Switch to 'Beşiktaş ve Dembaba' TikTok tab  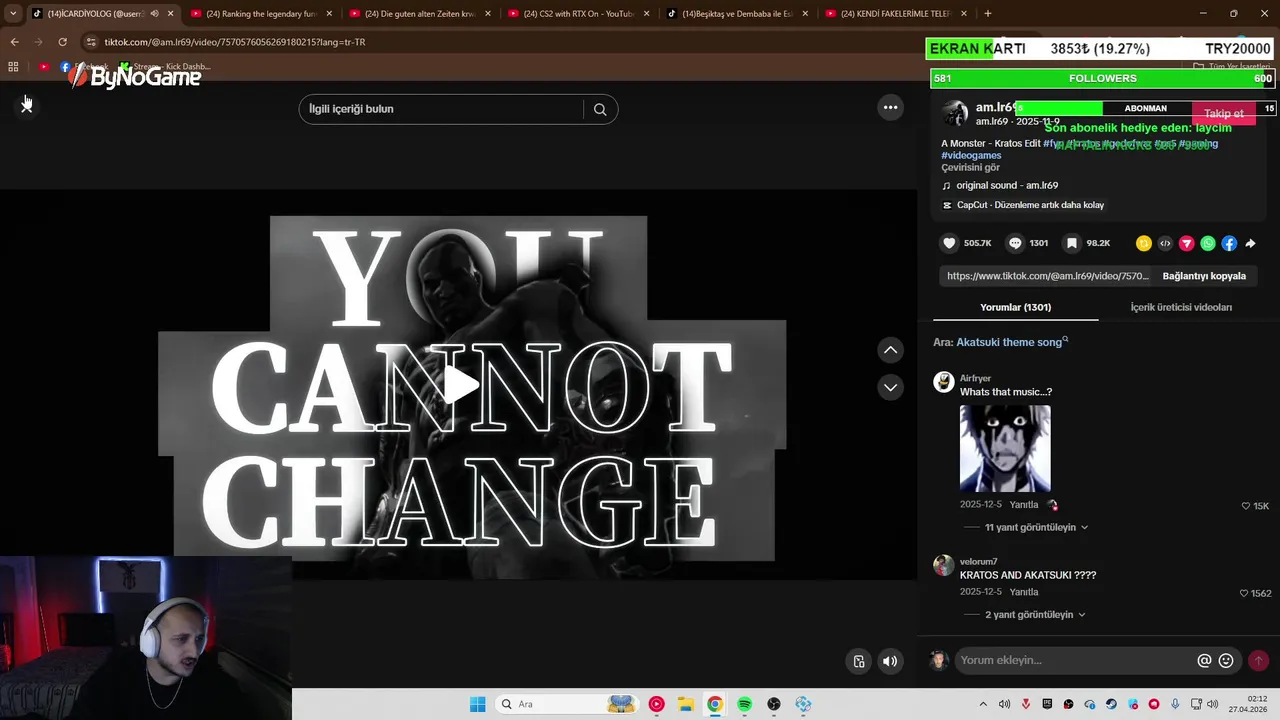coord(738,14)
